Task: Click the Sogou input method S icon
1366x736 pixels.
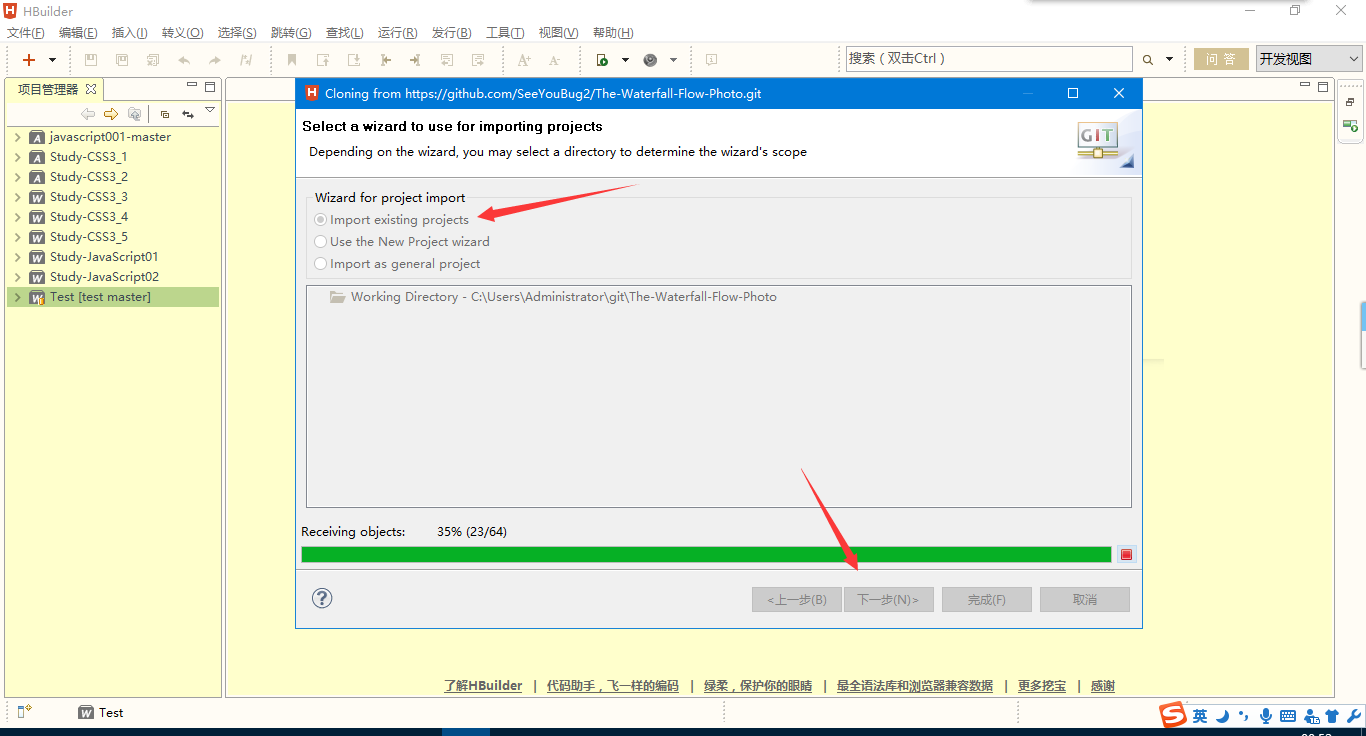Action: point(1172,715)
